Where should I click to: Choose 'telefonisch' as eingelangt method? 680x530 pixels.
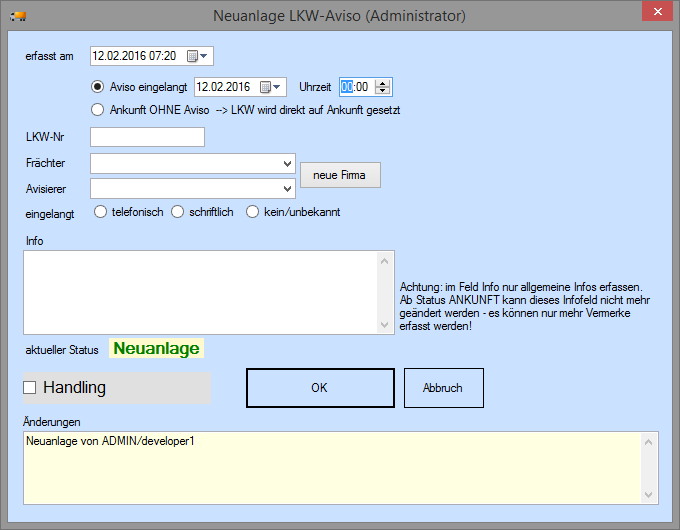[101, 212]
